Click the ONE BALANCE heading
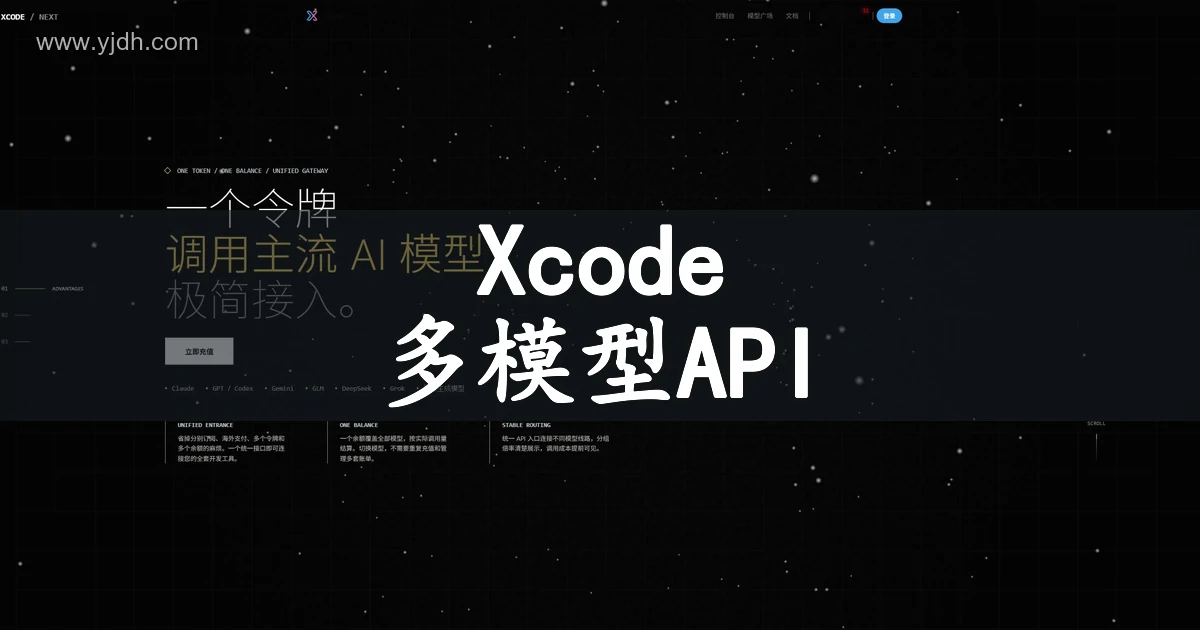Screen dimensions: 1200x630 [x=361, y=425]
